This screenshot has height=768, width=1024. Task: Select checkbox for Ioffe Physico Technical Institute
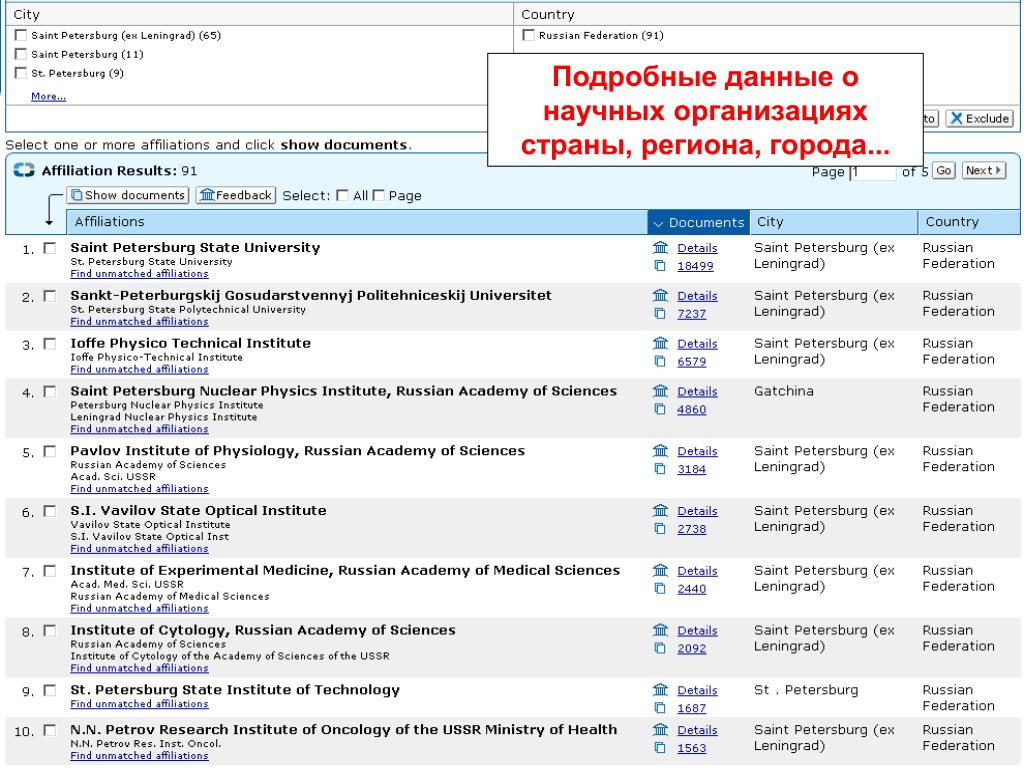click(50, 344)
